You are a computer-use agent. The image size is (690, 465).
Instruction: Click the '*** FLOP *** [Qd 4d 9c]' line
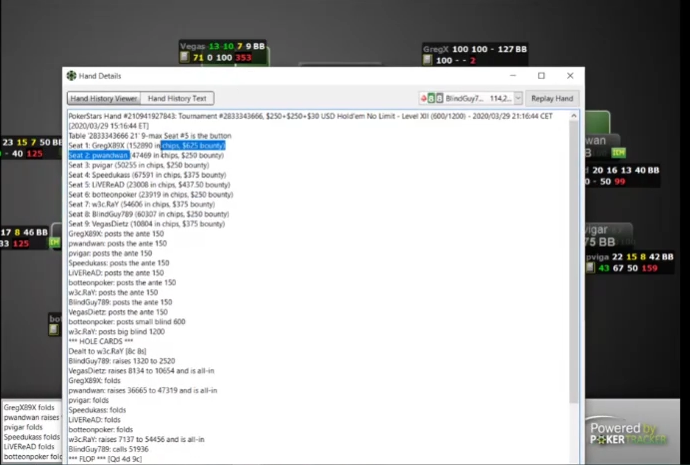click(x=105, y=458)
